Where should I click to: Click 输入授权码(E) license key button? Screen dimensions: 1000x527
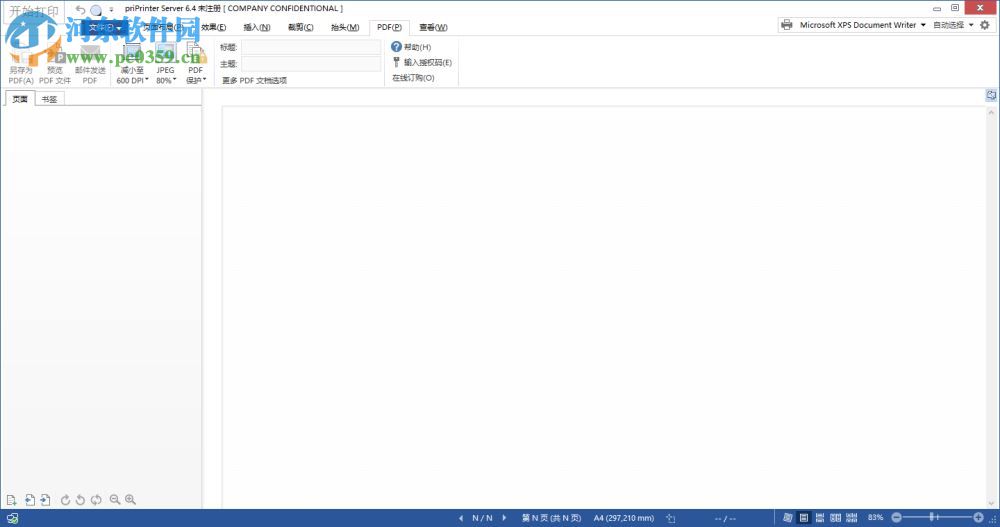422,63
